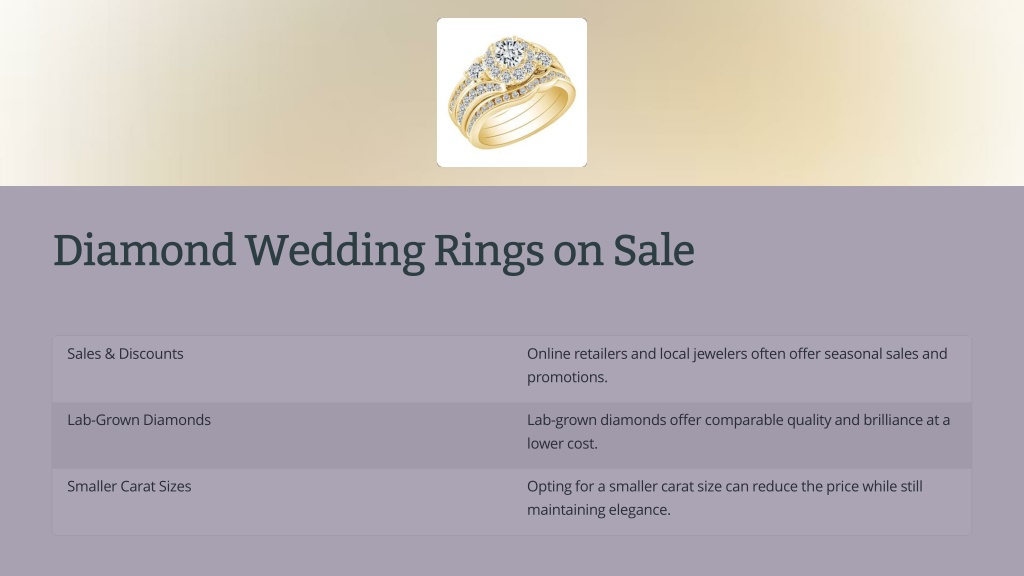1024x576 pixels.
Task: Click the word Wedding in the title
Action: tap(334, 251)
